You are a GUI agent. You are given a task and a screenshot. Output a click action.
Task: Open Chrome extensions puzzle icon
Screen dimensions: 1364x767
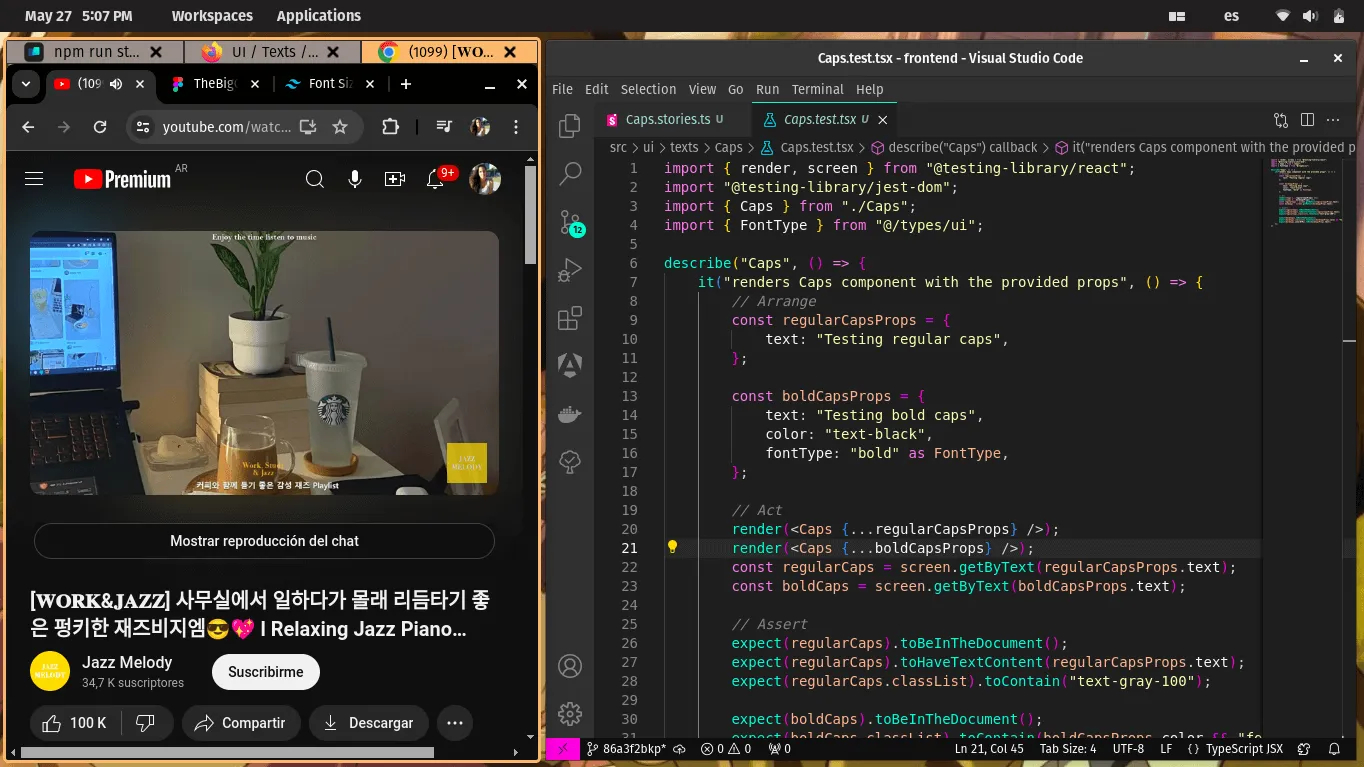click(390, 127)
